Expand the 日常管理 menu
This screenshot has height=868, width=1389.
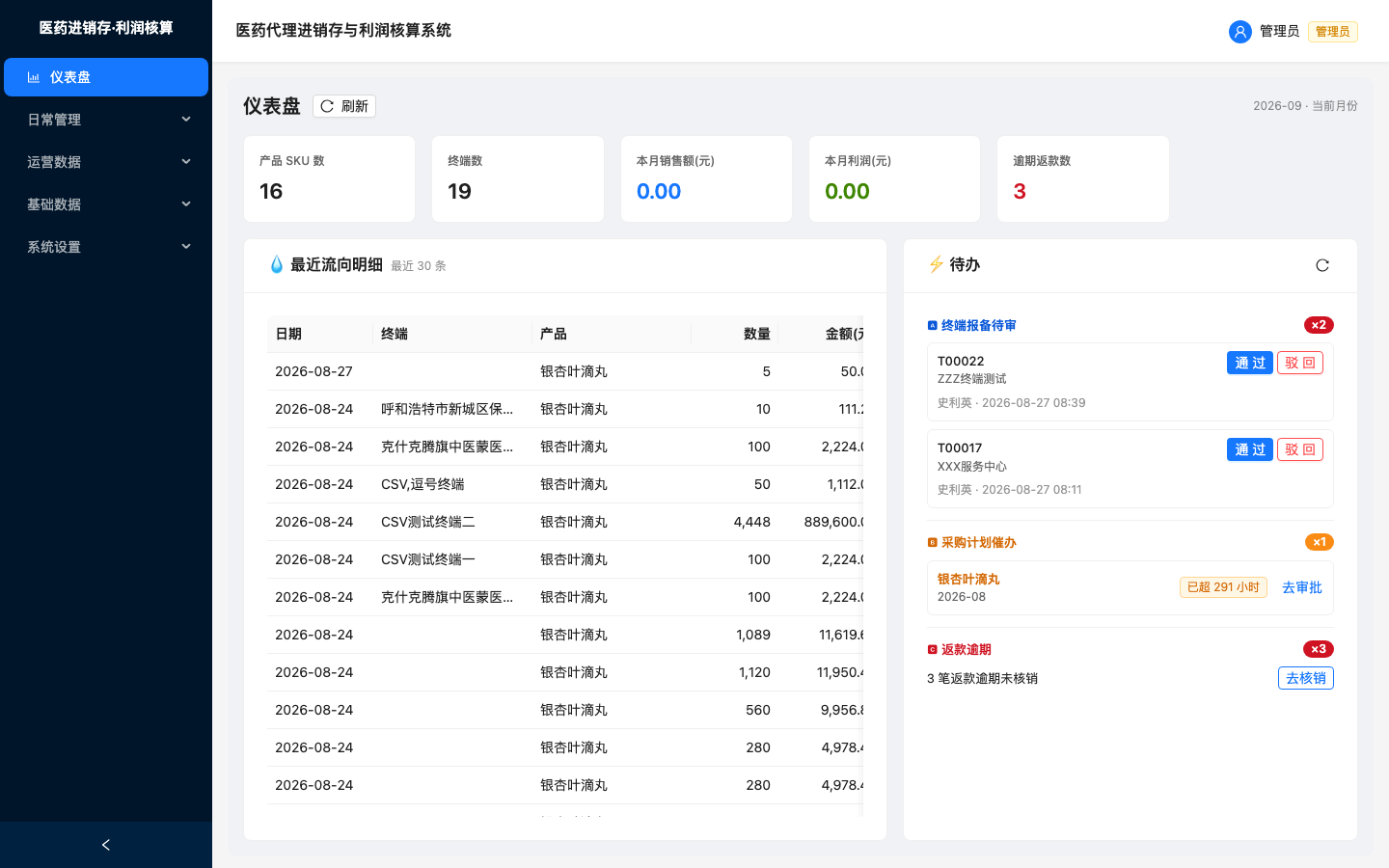(x=106, y=120)
